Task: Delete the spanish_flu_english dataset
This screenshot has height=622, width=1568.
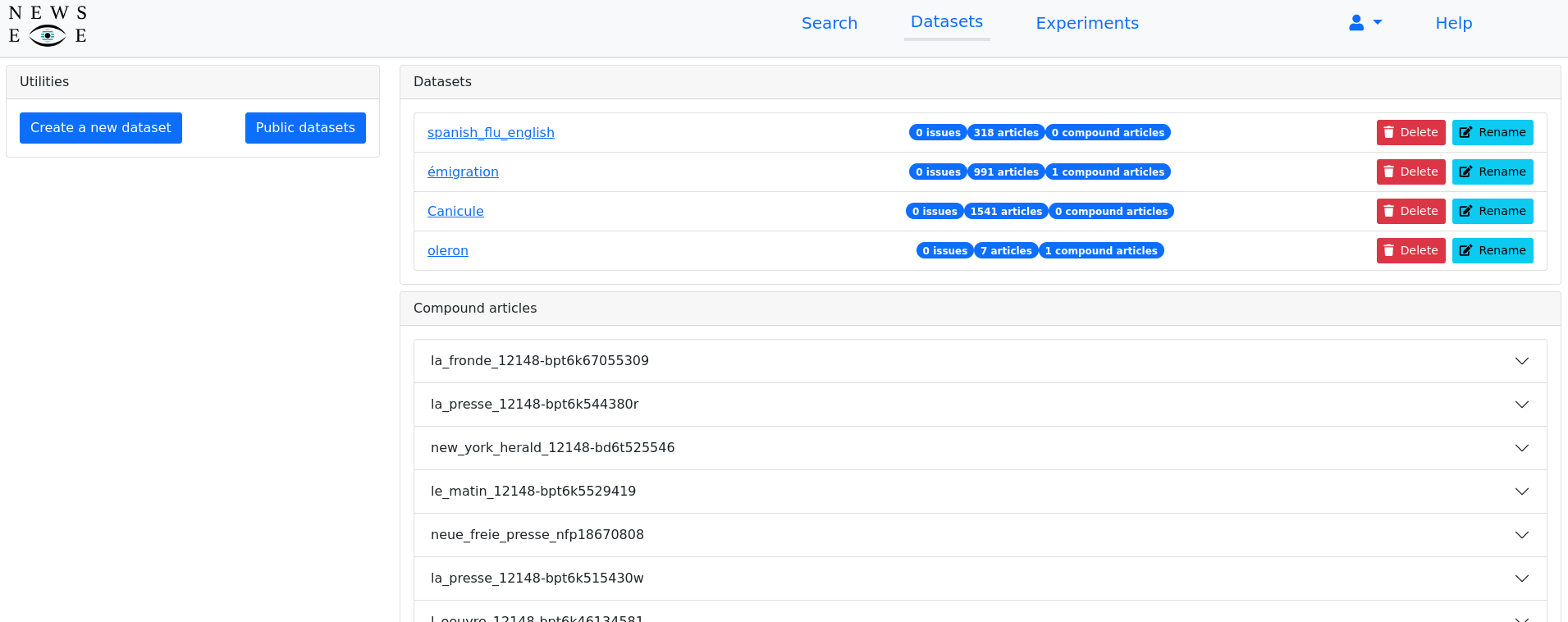Action: [1410, 132]
